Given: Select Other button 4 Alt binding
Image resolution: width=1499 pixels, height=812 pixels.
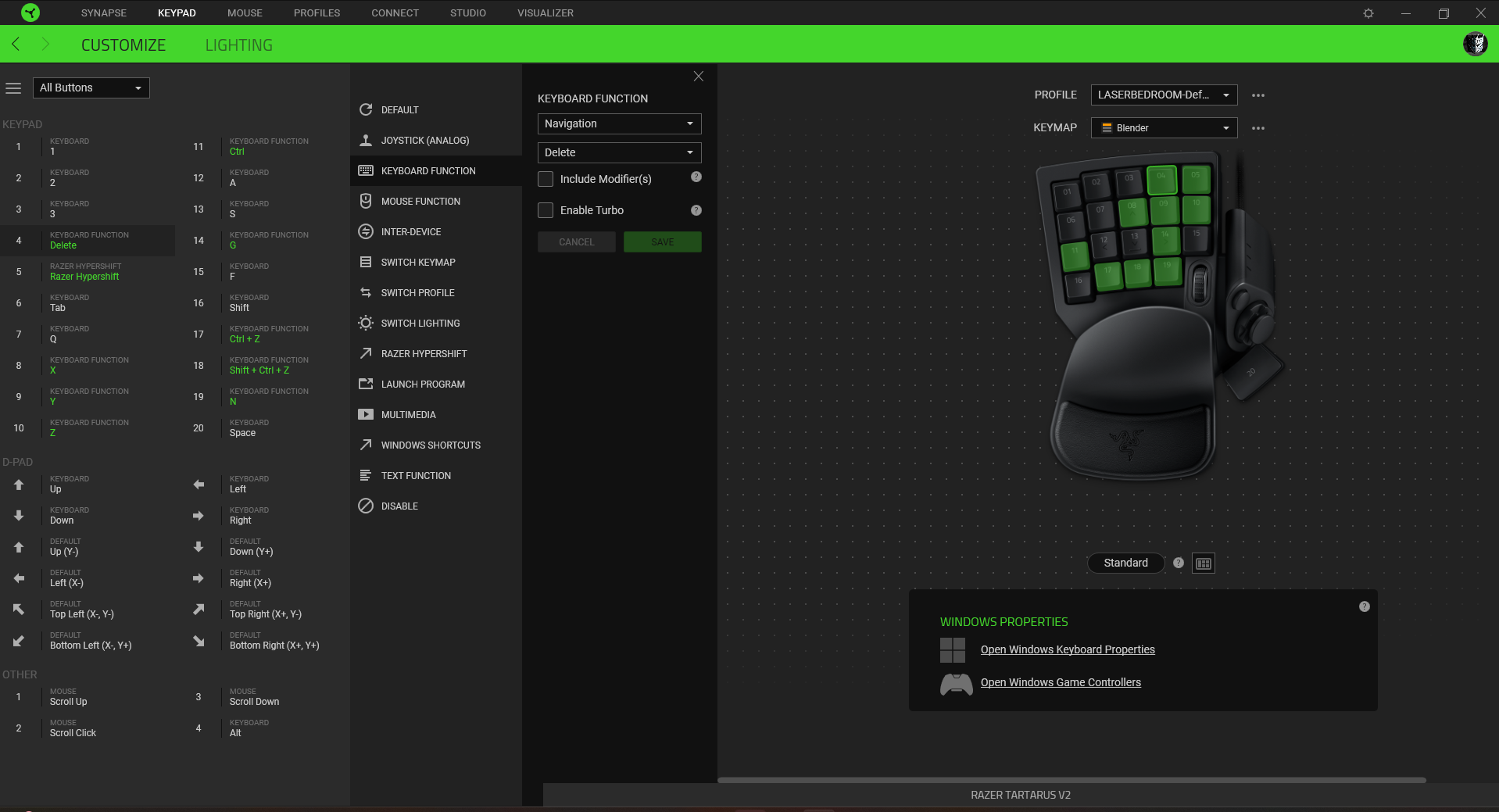Looking at the screenshot, I should point(267,728).
